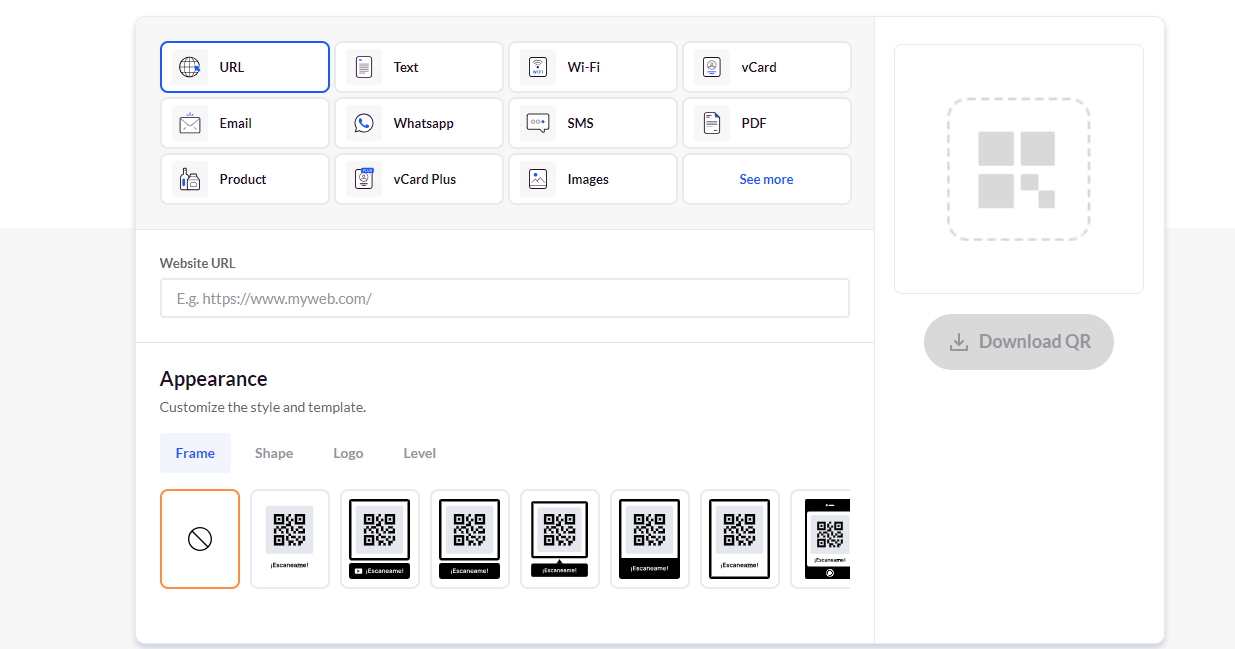Image resolution: width=1235 pixels, height=649 pixels.
Task: Focus the Website URL input field
Action: (505, 298)
